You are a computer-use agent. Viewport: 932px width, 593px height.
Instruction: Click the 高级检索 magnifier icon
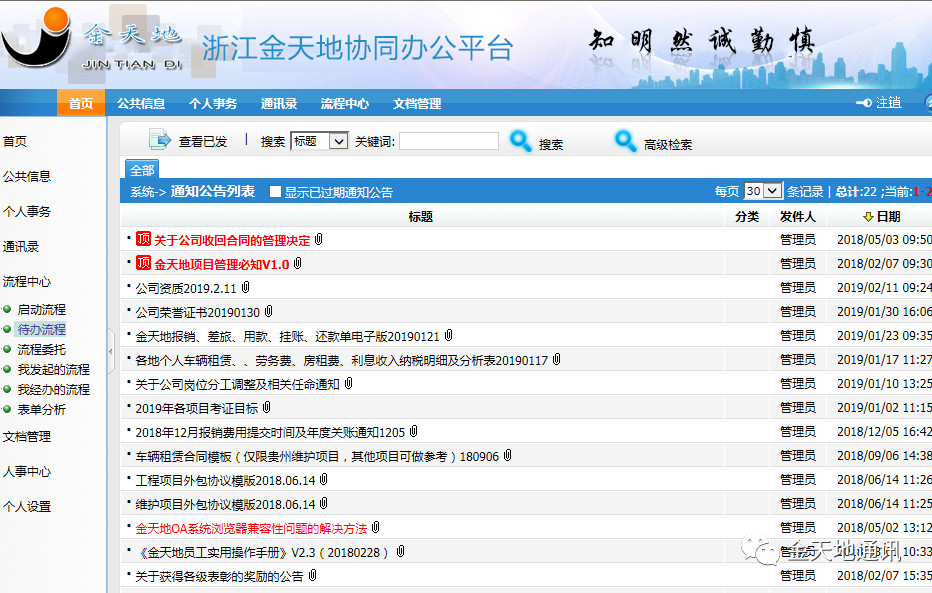click(x=625, y=141)
